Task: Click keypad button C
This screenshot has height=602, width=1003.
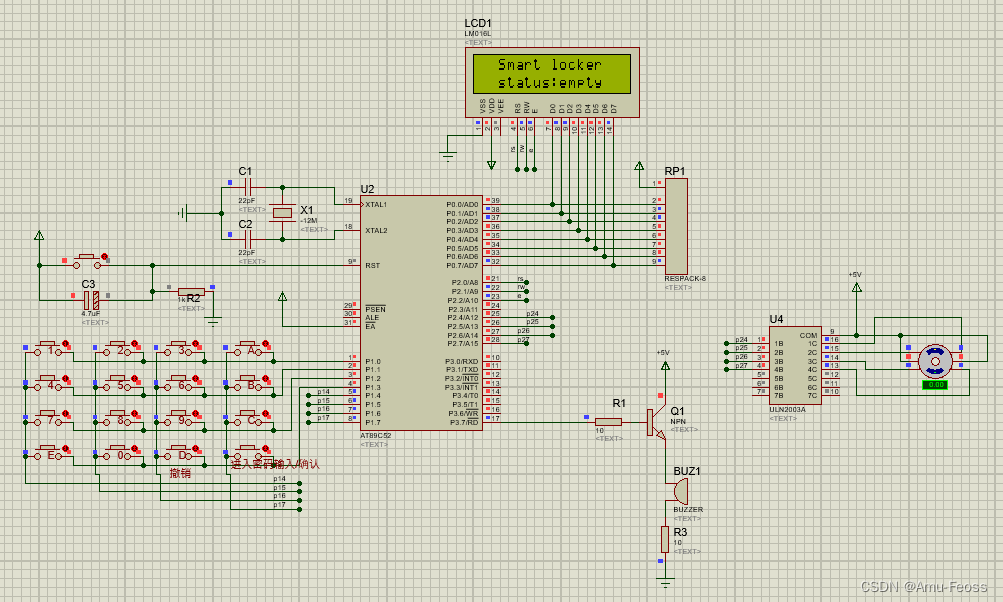Action: coord(250,419)
